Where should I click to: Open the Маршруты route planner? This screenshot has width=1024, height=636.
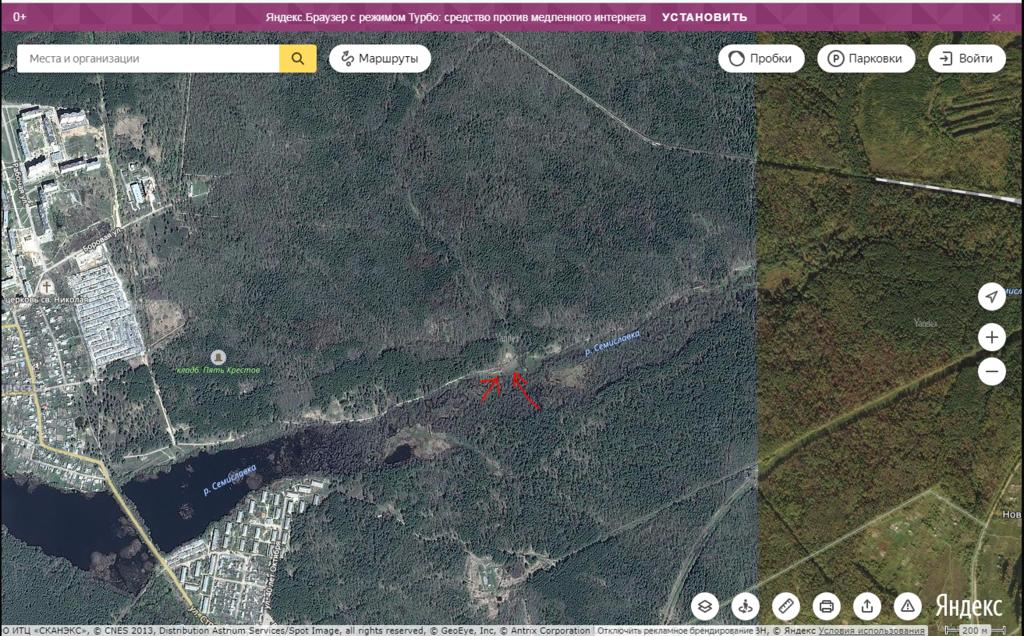[380, 59]
